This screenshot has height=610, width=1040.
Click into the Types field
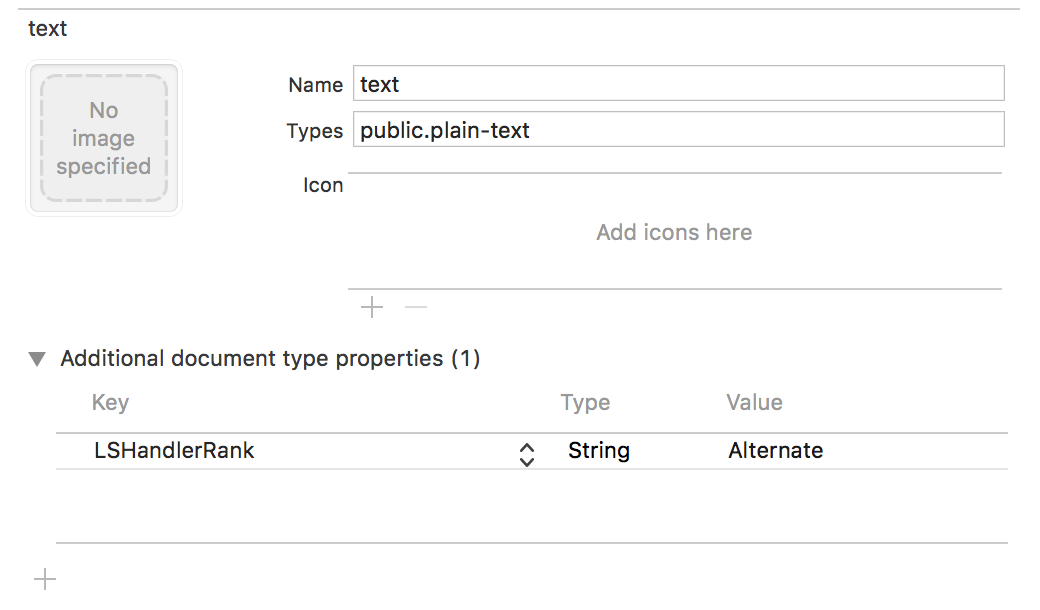coord(678,130)
